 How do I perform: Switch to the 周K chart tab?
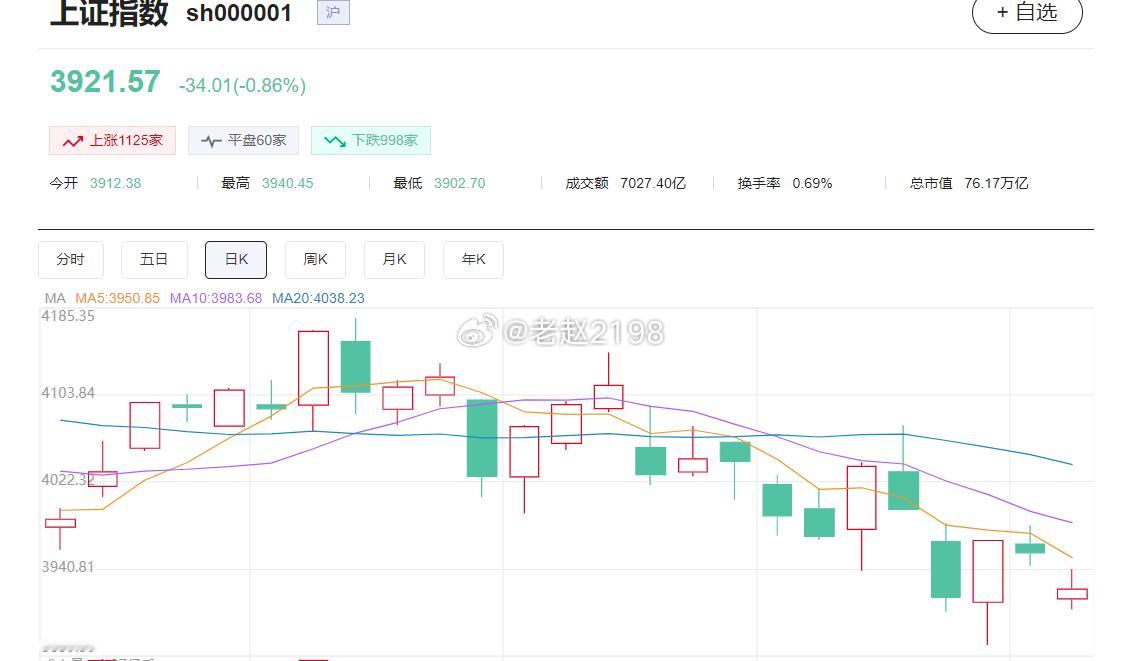pyautogui.click(x=315, y=260)
